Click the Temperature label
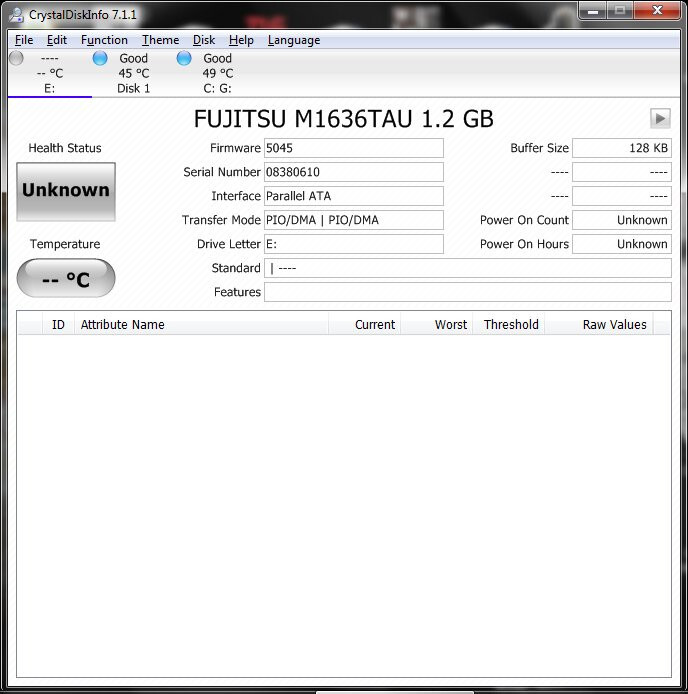 point(65,244)
